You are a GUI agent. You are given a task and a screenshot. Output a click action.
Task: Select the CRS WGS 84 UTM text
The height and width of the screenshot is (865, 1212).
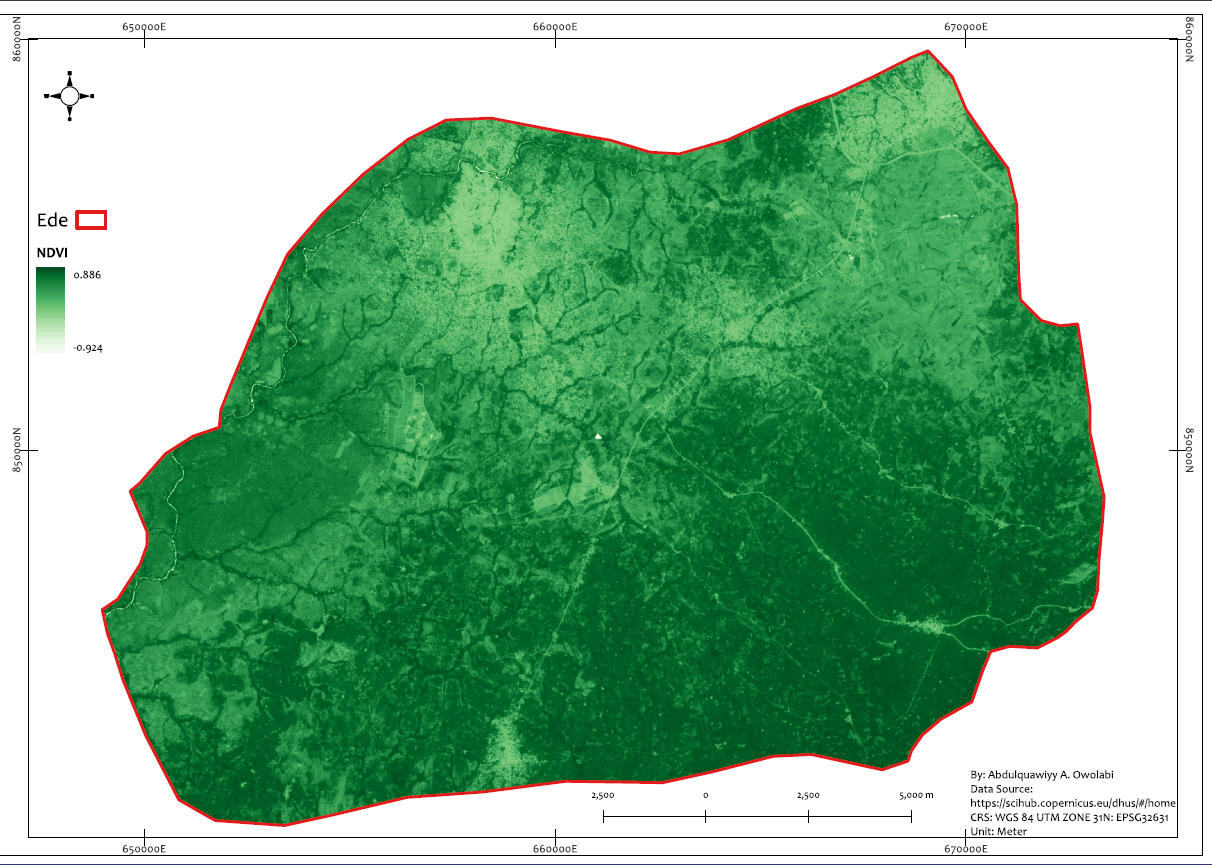(x=1069, y=817)
